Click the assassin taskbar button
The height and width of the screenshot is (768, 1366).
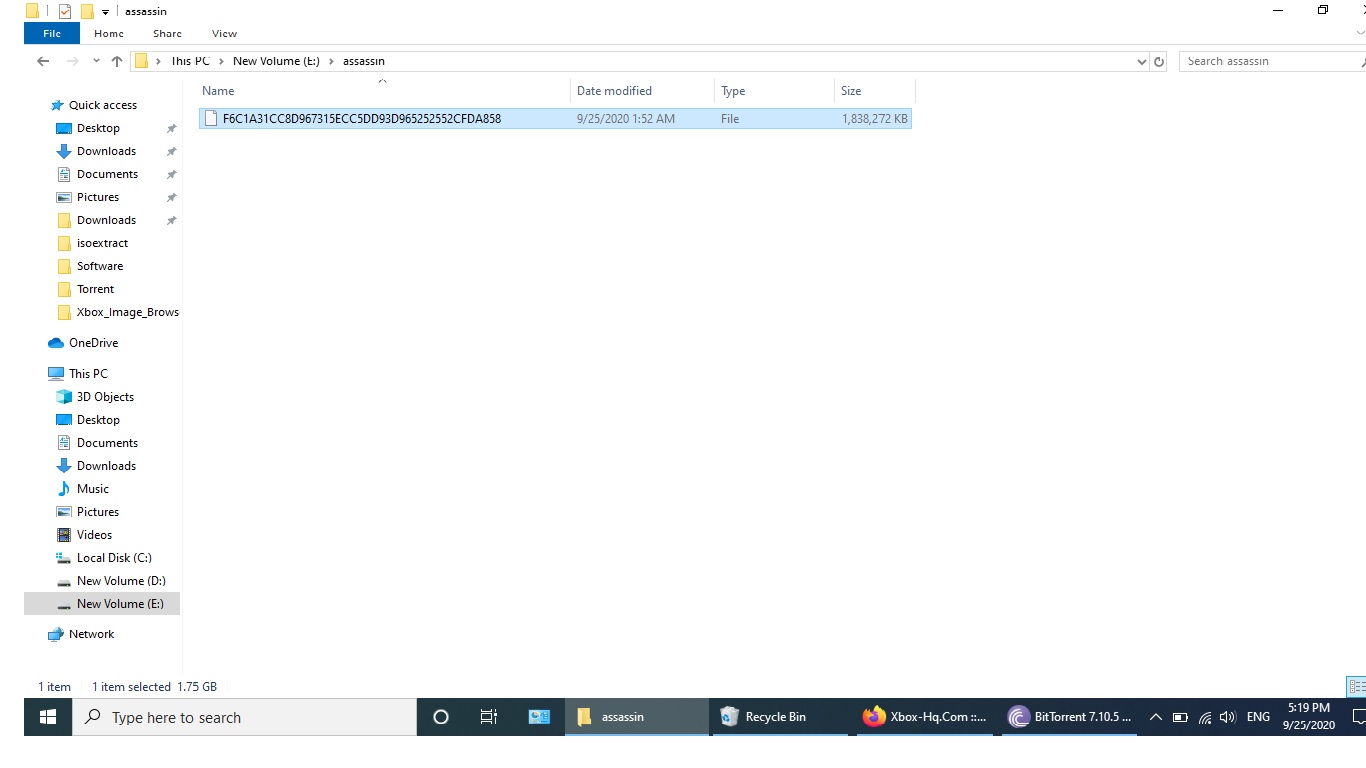click(637, 717)
